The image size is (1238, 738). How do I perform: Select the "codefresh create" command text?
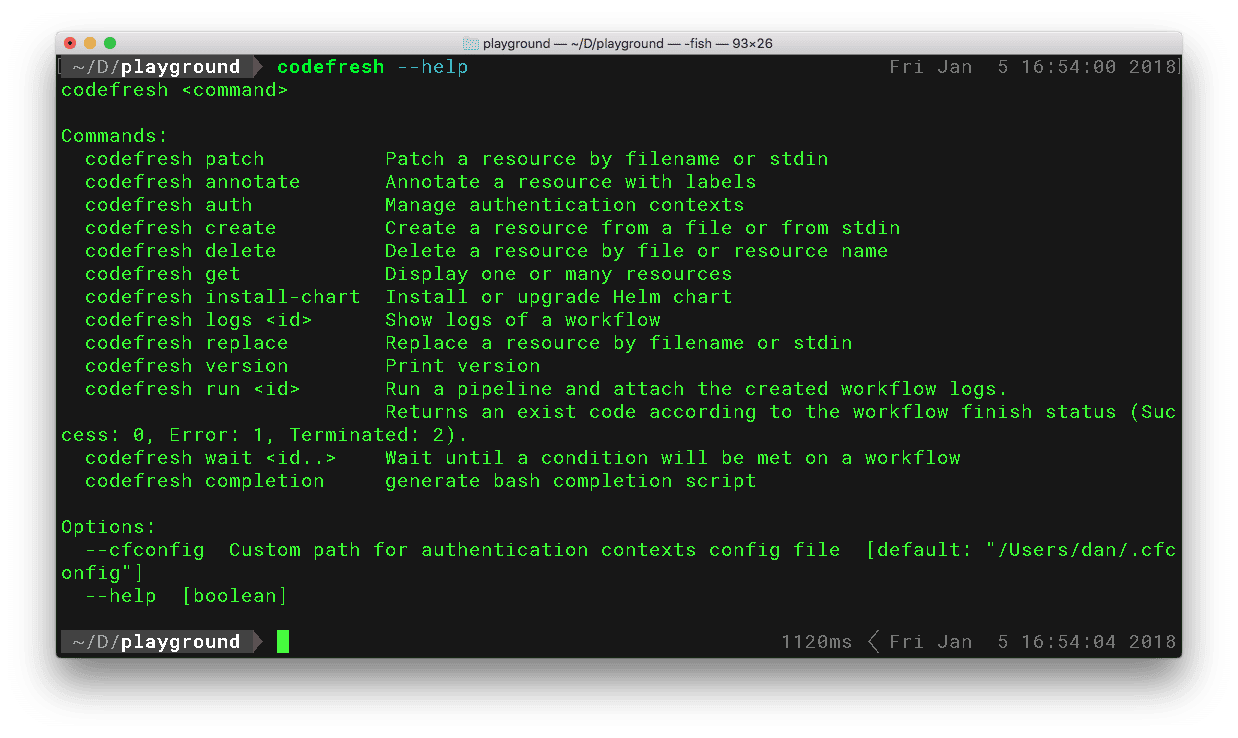tap(181, 228)
